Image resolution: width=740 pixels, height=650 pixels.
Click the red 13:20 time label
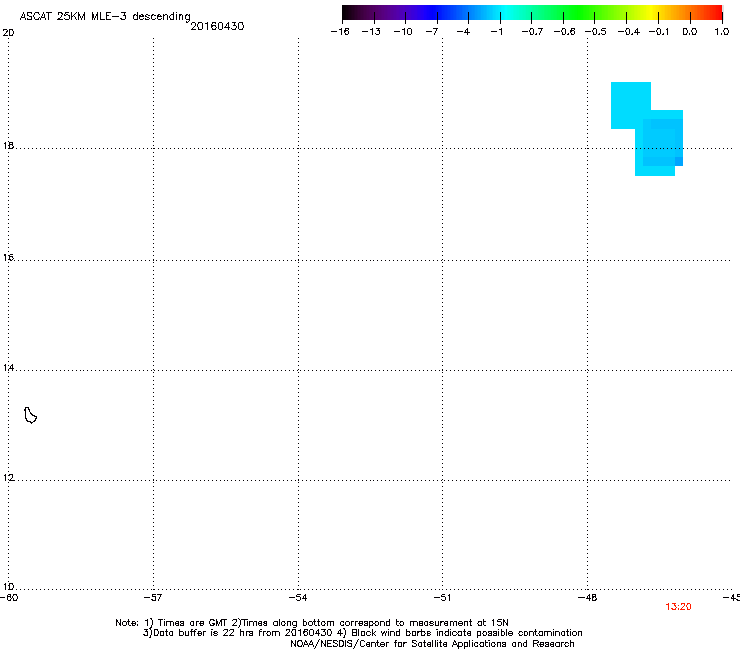click(678, 607)
